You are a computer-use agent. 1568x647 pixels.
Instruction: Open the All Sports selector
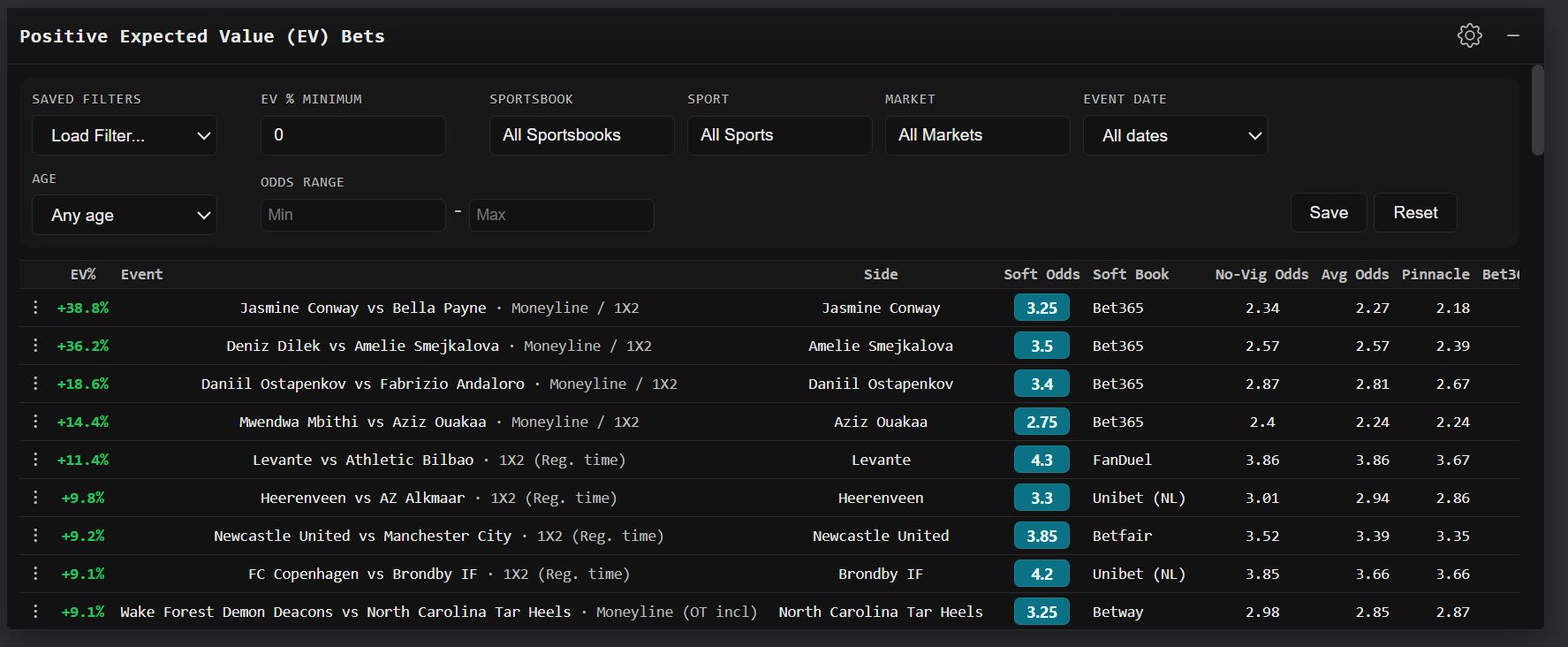tap(780, 135)
